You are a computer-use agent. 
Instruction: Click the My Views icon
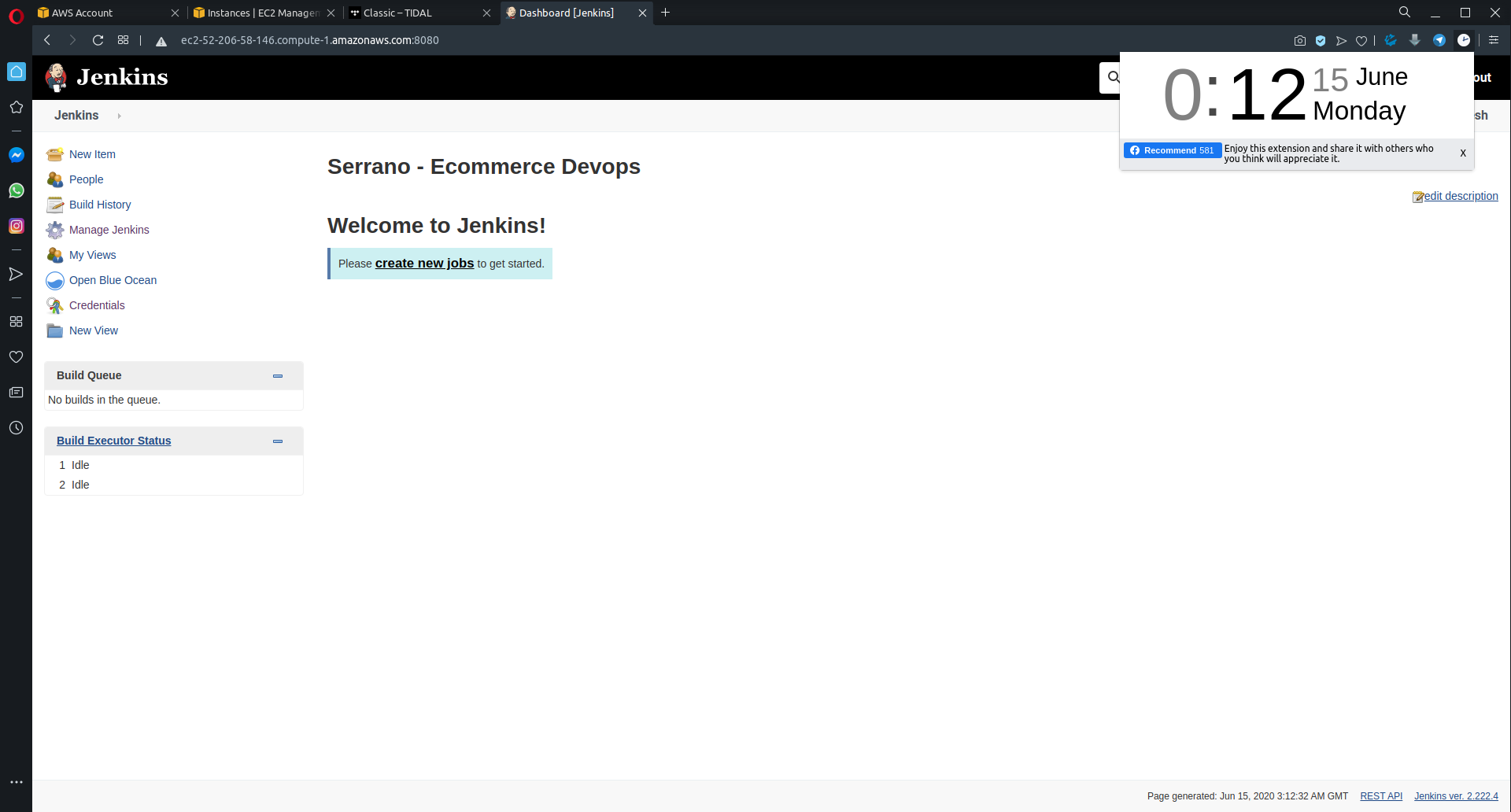pyautogui.click(x=55, y=255)
